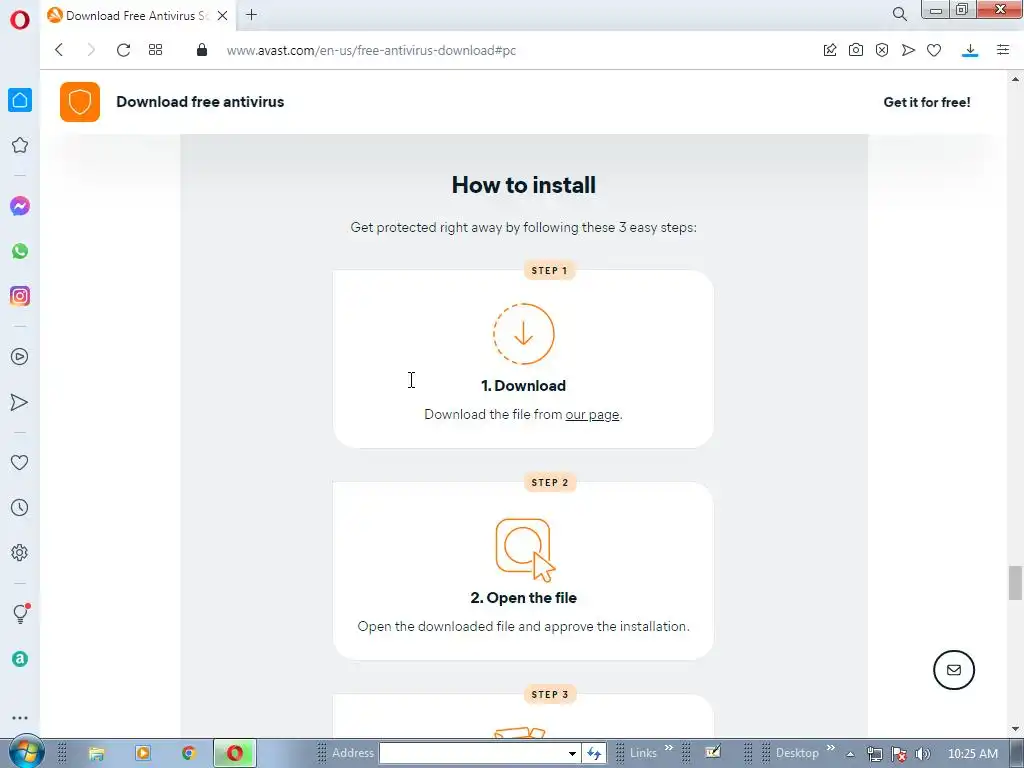Click the Step 2 open file icon
Screen dimensions: 1024x768
point(524,549)
